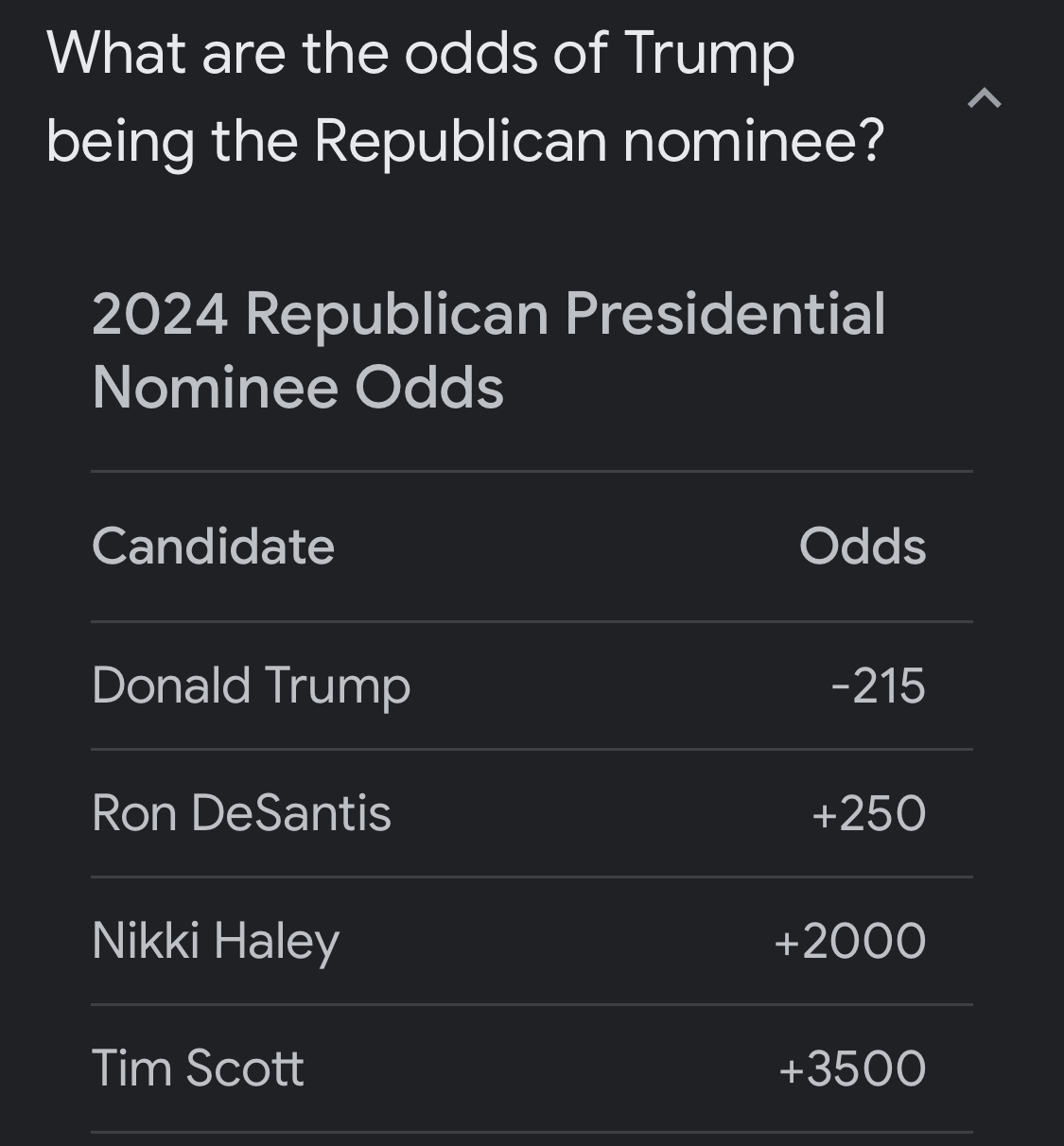Click the Odds column header
Screen dimensions: 1064x1146
point(863,547)
